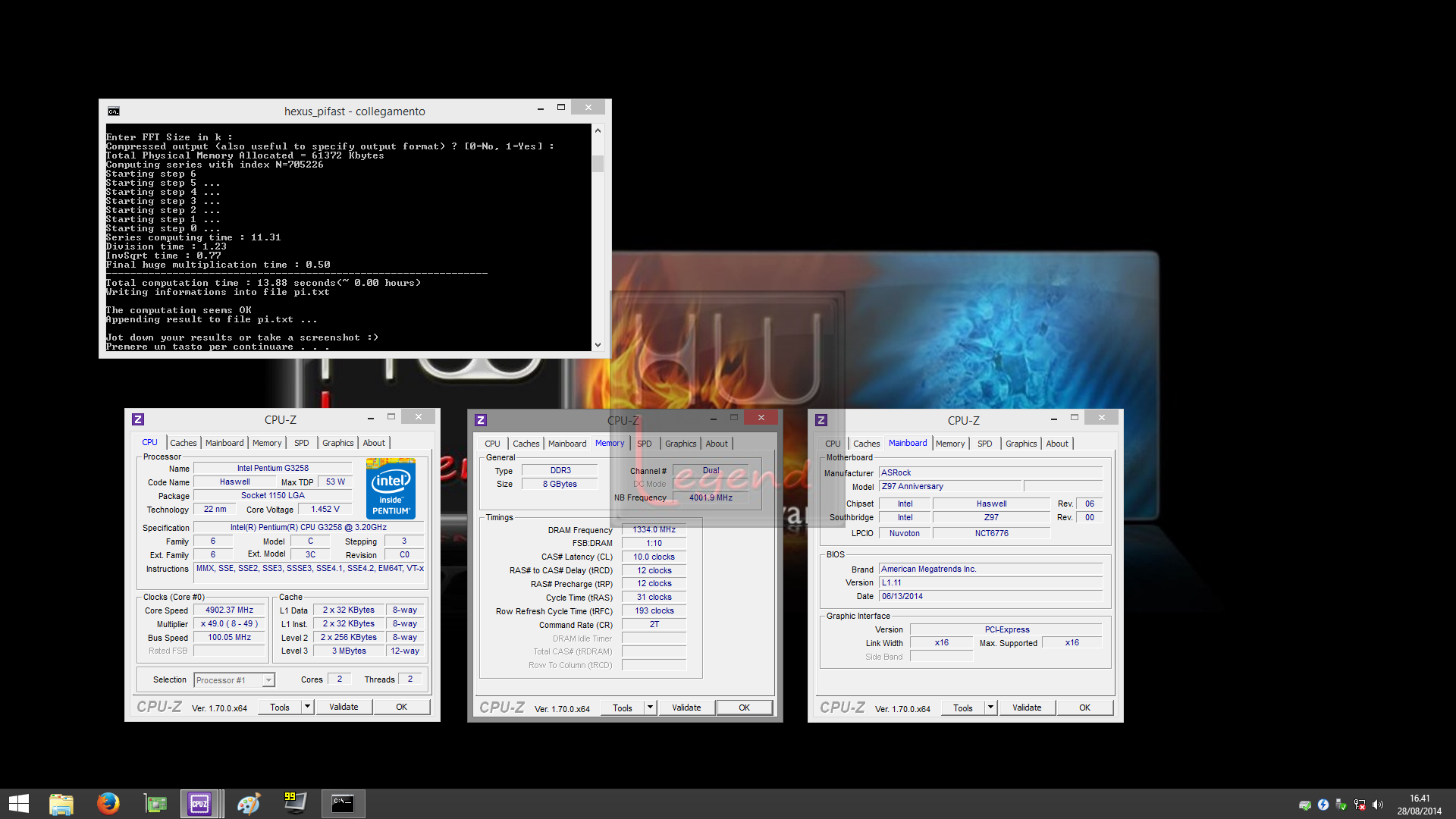1456x819 pixels.
Task: Open the SPD tab in the middle CPU-Z window
Action: (645, 444)
